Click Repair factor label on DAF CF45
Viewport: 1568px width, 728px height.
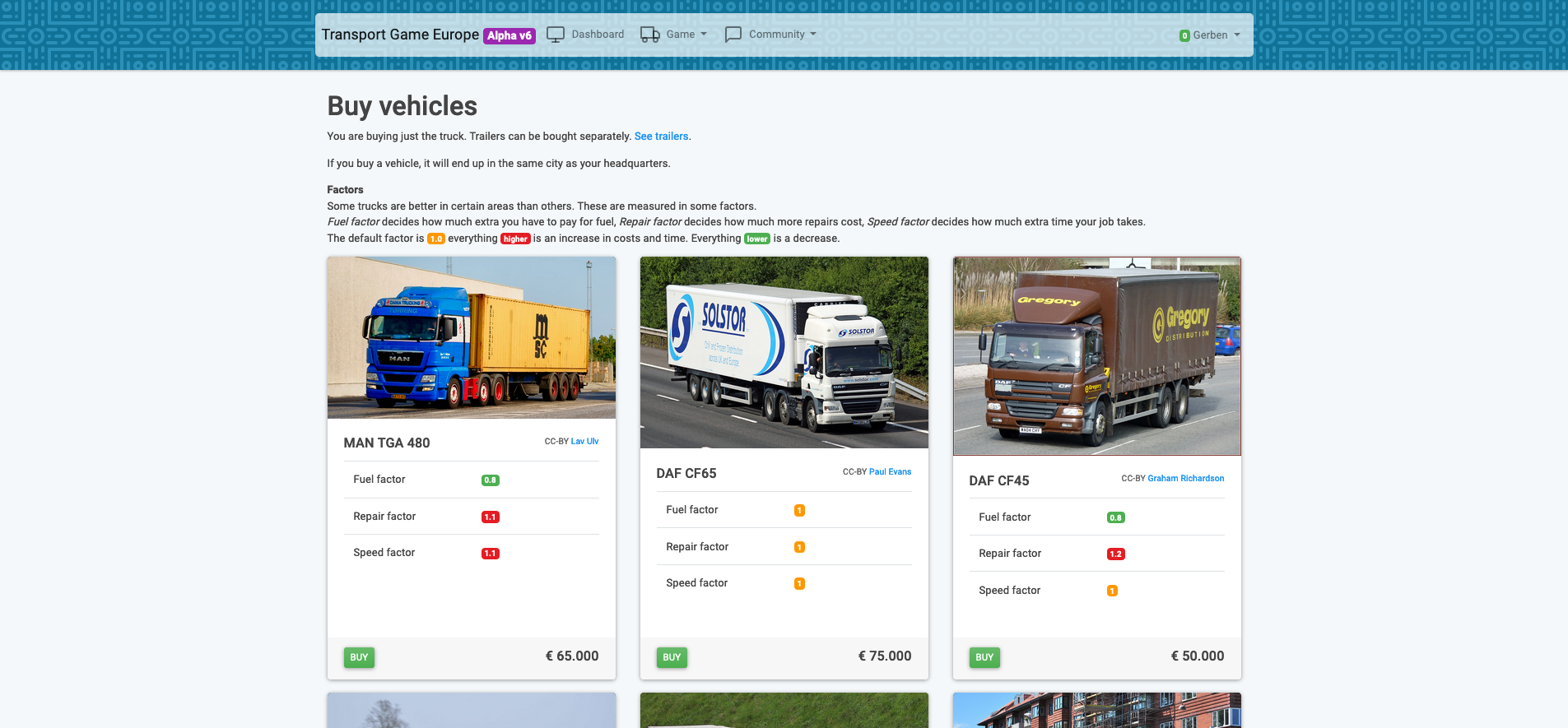pos(1010,554)
